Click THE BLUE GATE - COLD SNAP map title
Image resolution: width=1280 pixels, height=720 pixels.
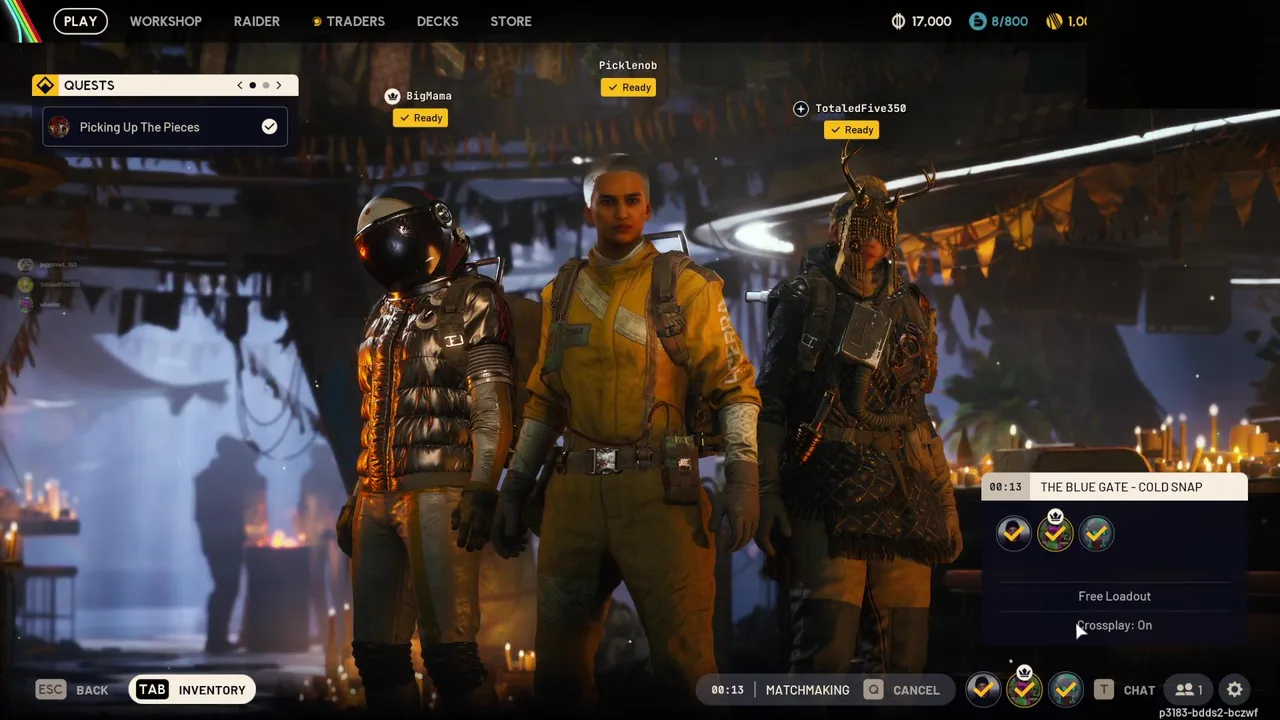(1121, 487)
